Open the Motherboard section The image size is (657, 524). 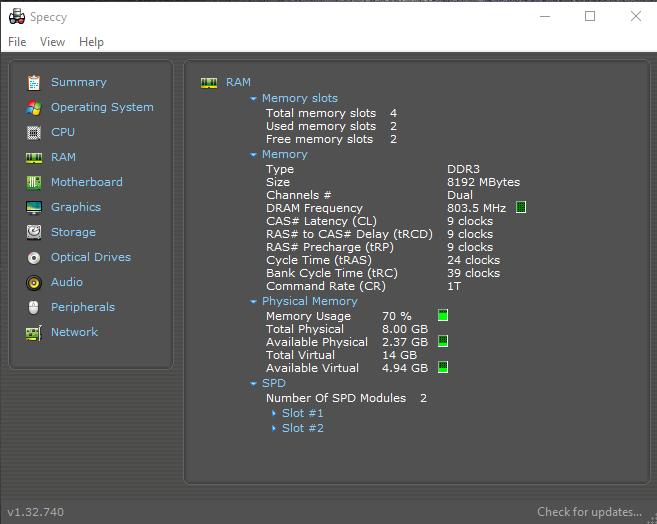tap(87, 182)
